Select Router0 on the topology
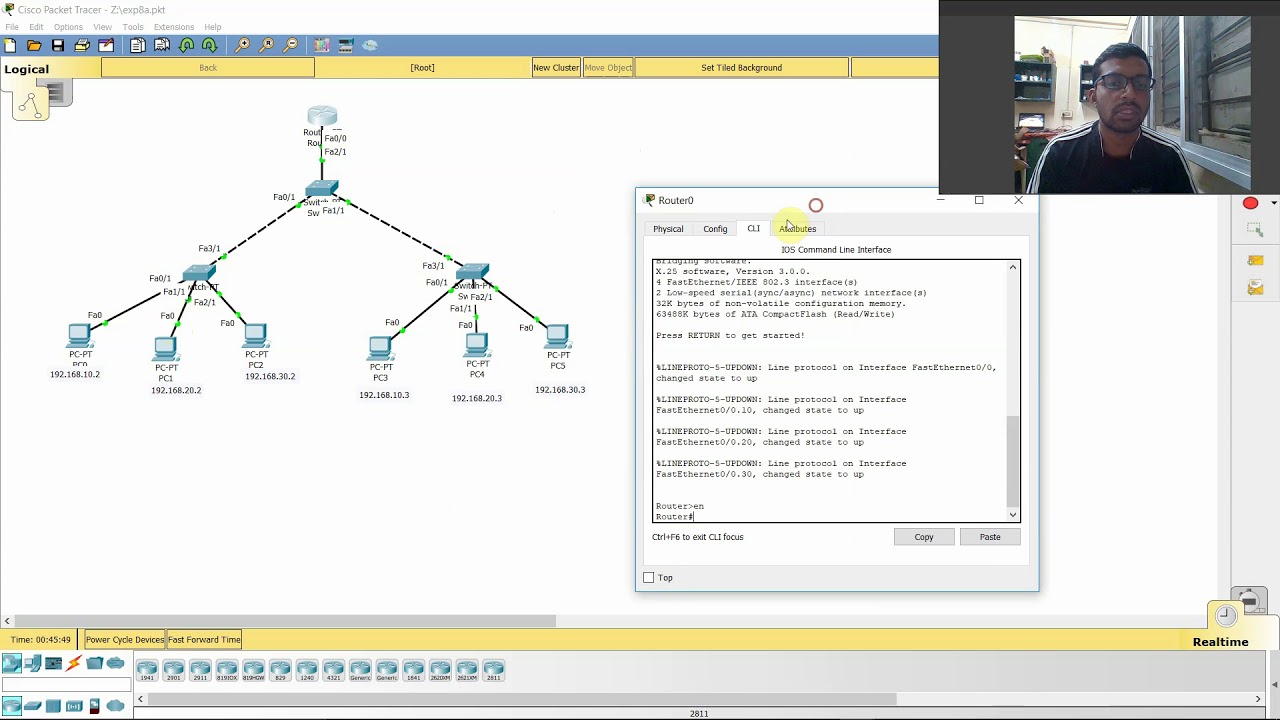The width and height of the screenshot is (1280, 720). point(322,116)
